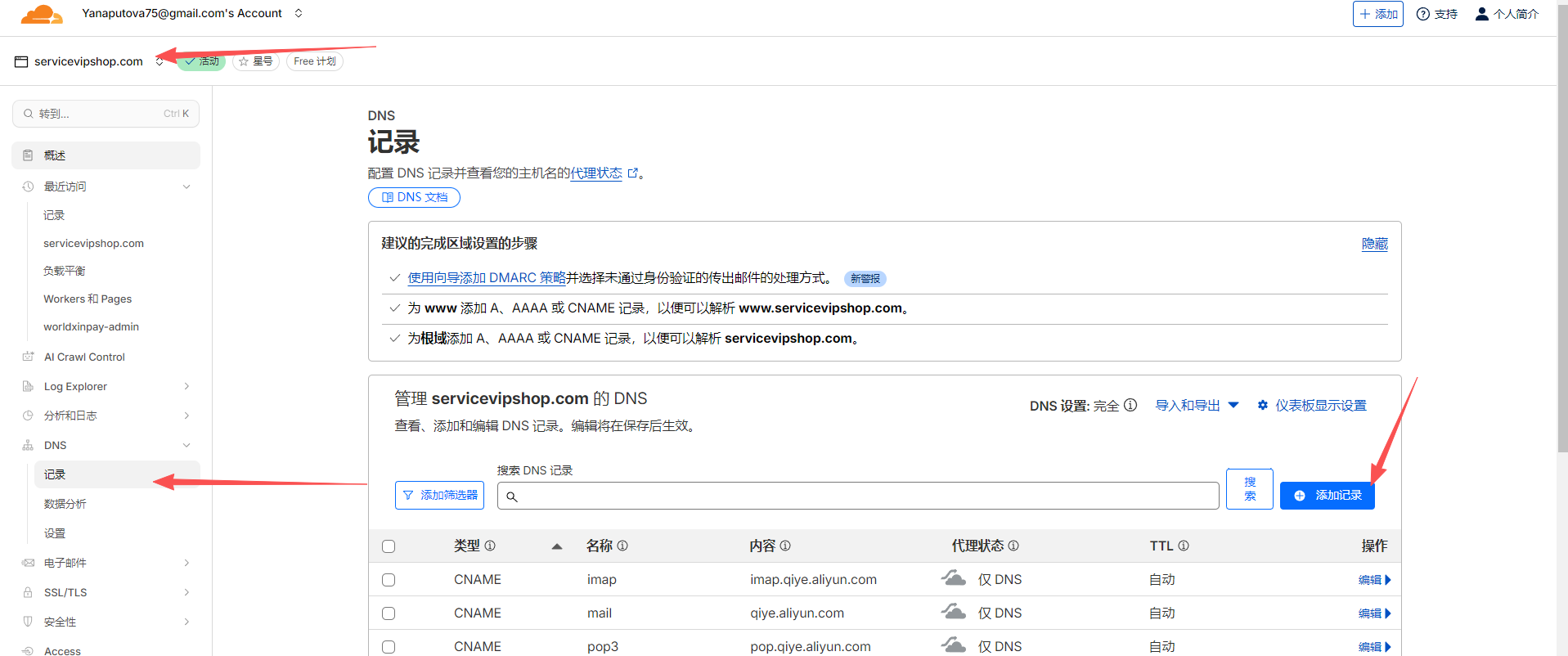Screen dimensions: 1568x656
Task: Open the 导入和导出 dropdown
Action: click(x=1197, y=406)
